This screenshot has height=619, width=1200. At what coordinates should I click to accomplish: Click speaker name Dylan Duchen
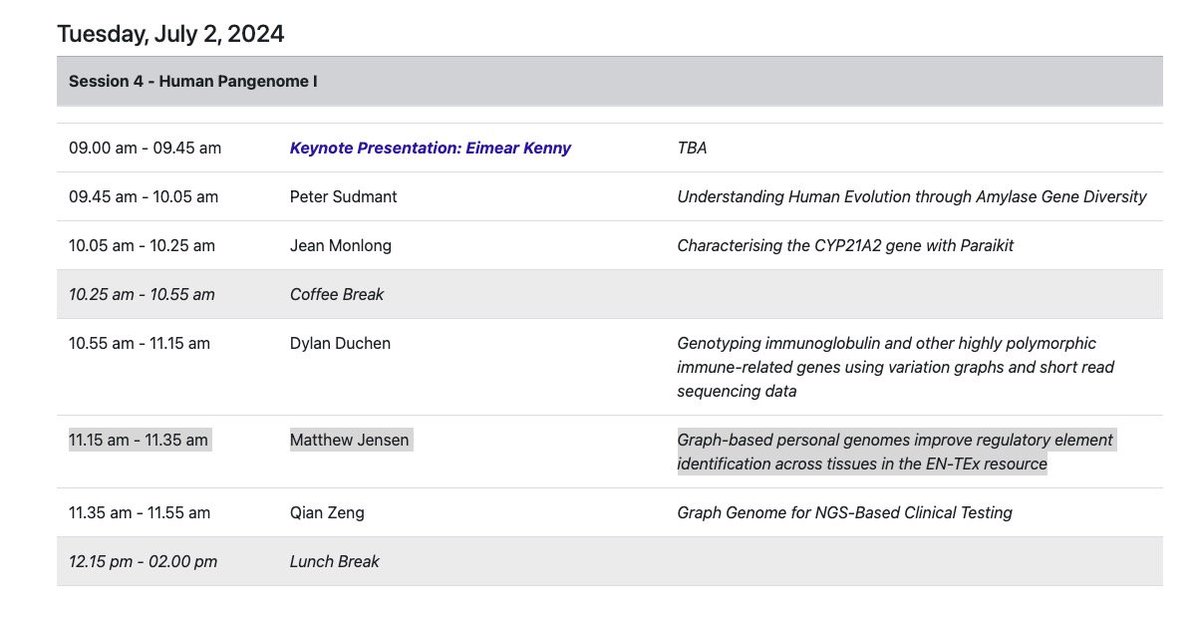(340, 343)
